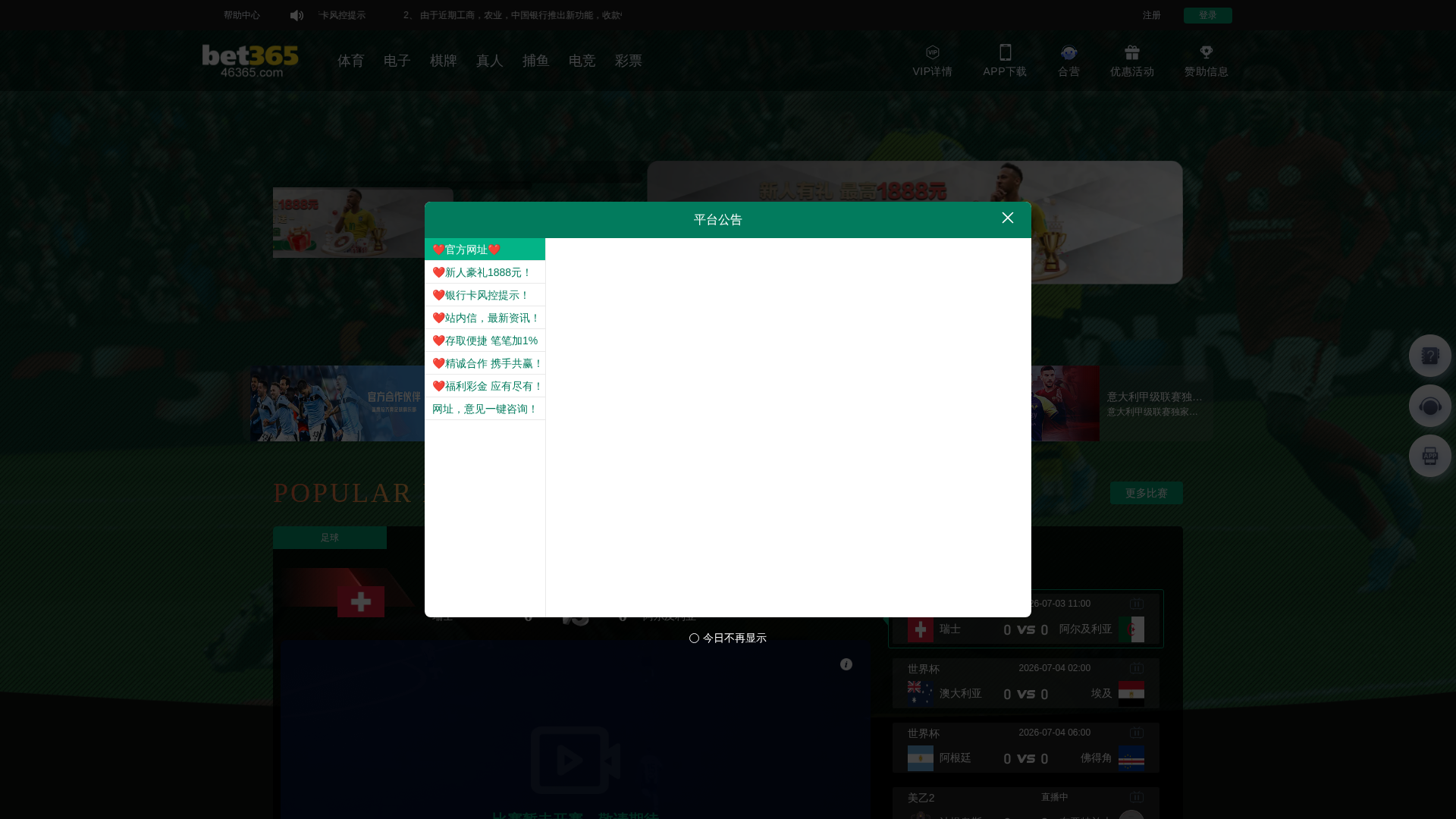Image resolution: width=1456 pixels, height=819 pixels.
Task: Close the 平台公告 announcement dialog
Action: [1007, 218]
